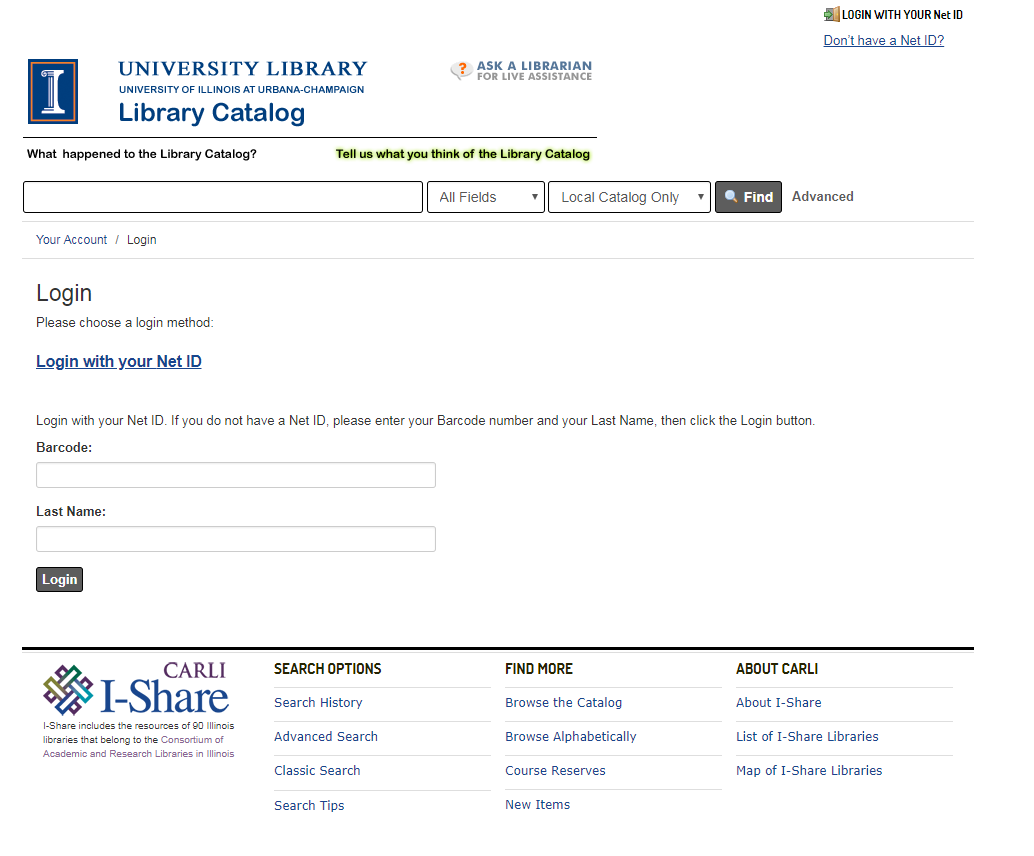Open Browse the Catalog
The height and width of the screenshot is (856, 1034).
tap(563, 702)
